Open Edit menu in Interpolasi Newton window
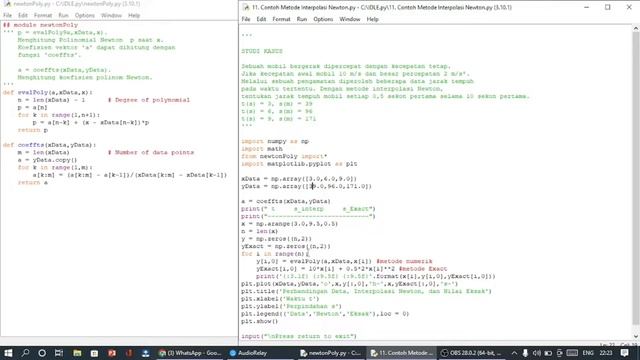The width and height of the screenshot is (640, 360). click(x=261, y=19)
